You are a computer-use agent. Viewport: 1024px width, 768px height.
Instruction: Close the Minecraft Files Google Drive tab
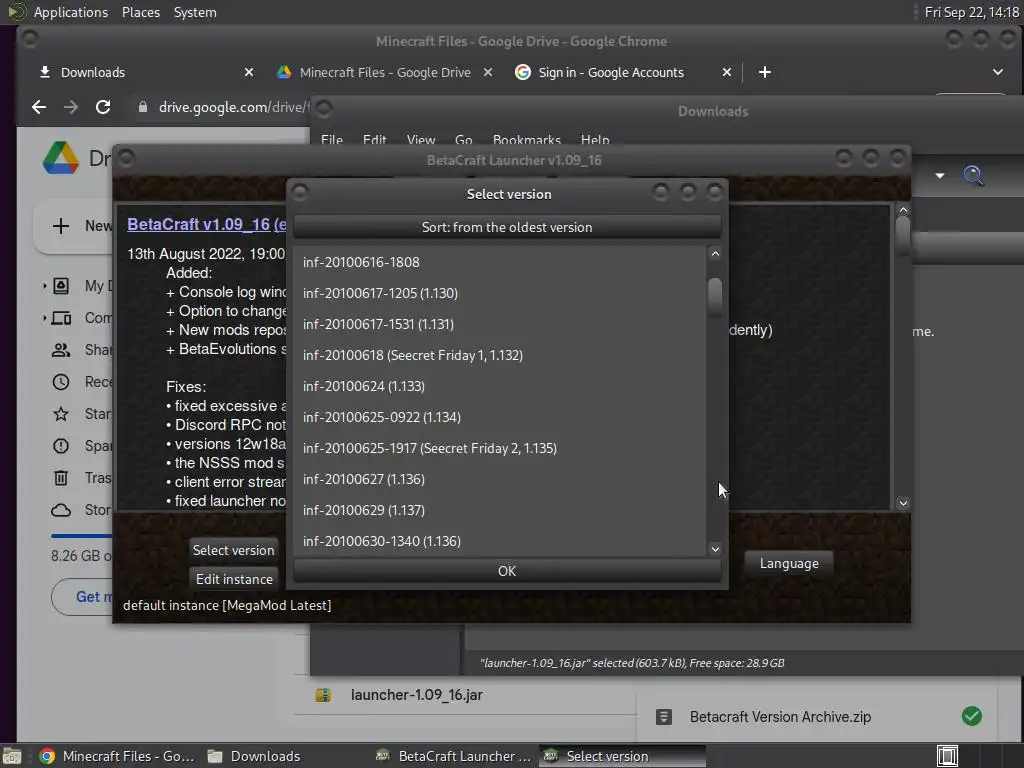click(x=488, y=72)
